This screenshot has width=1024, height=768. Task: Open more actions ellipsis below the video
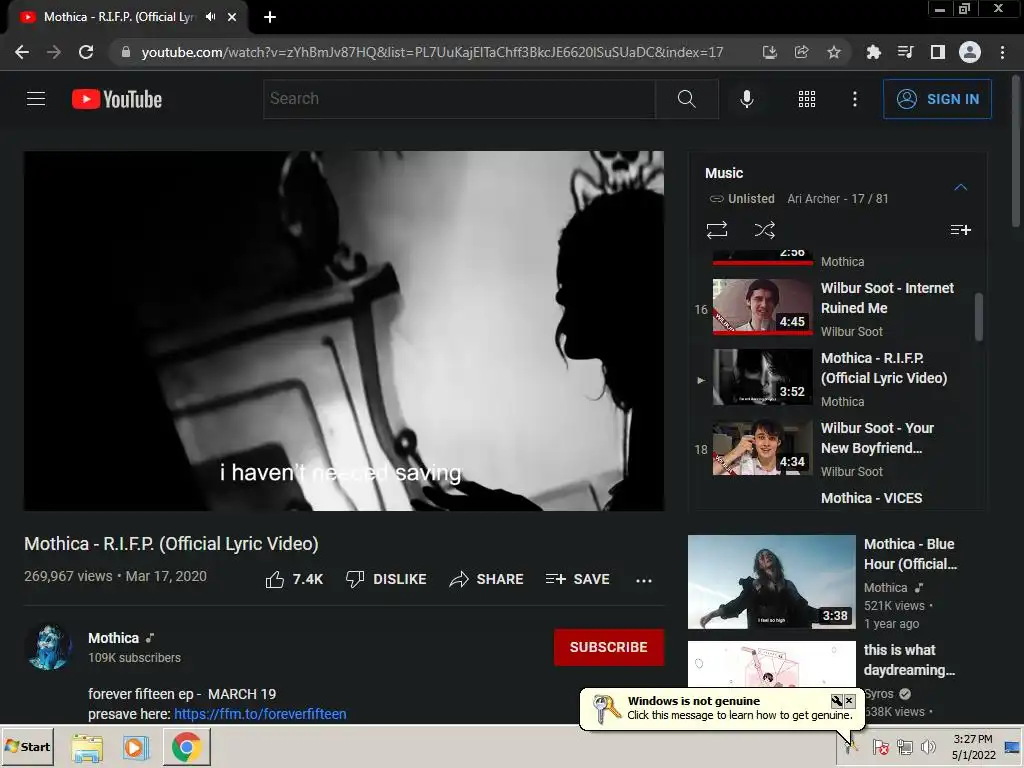(x=644, y=580)
